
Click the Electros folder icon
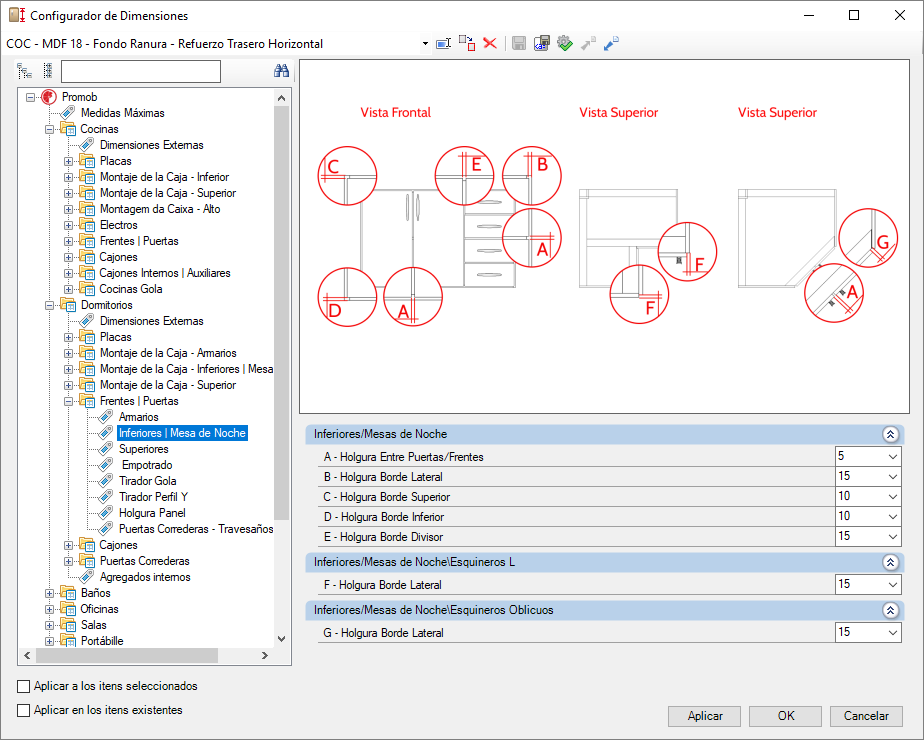[x=87, y=225]
